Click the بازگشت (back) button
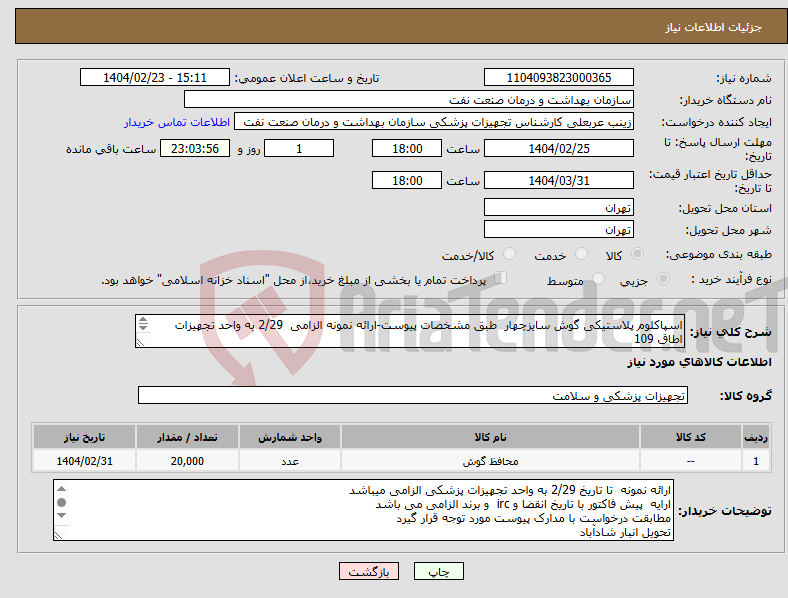The image size is (788, 598). [x=369, y=571]
